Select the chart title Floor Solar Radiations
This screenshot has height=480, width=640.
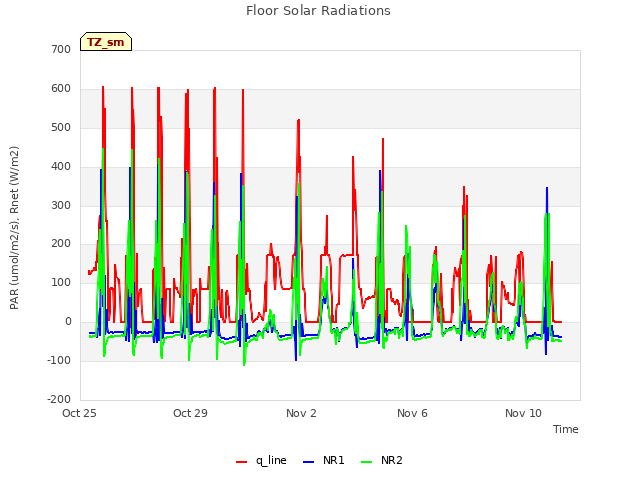coord(318,10)
